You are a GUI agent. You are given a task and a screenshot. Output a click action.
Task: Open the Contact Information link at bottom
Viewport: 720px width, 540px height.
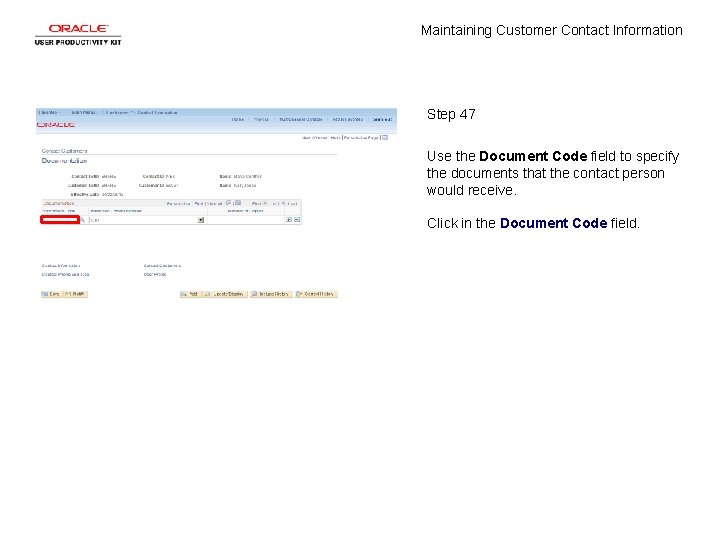click(x=61, y=266)
